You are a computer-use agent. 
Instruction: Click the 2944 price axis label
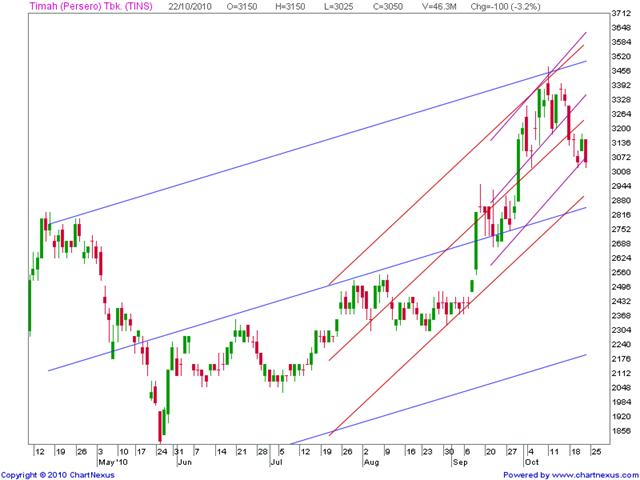(x=621, y=186)
